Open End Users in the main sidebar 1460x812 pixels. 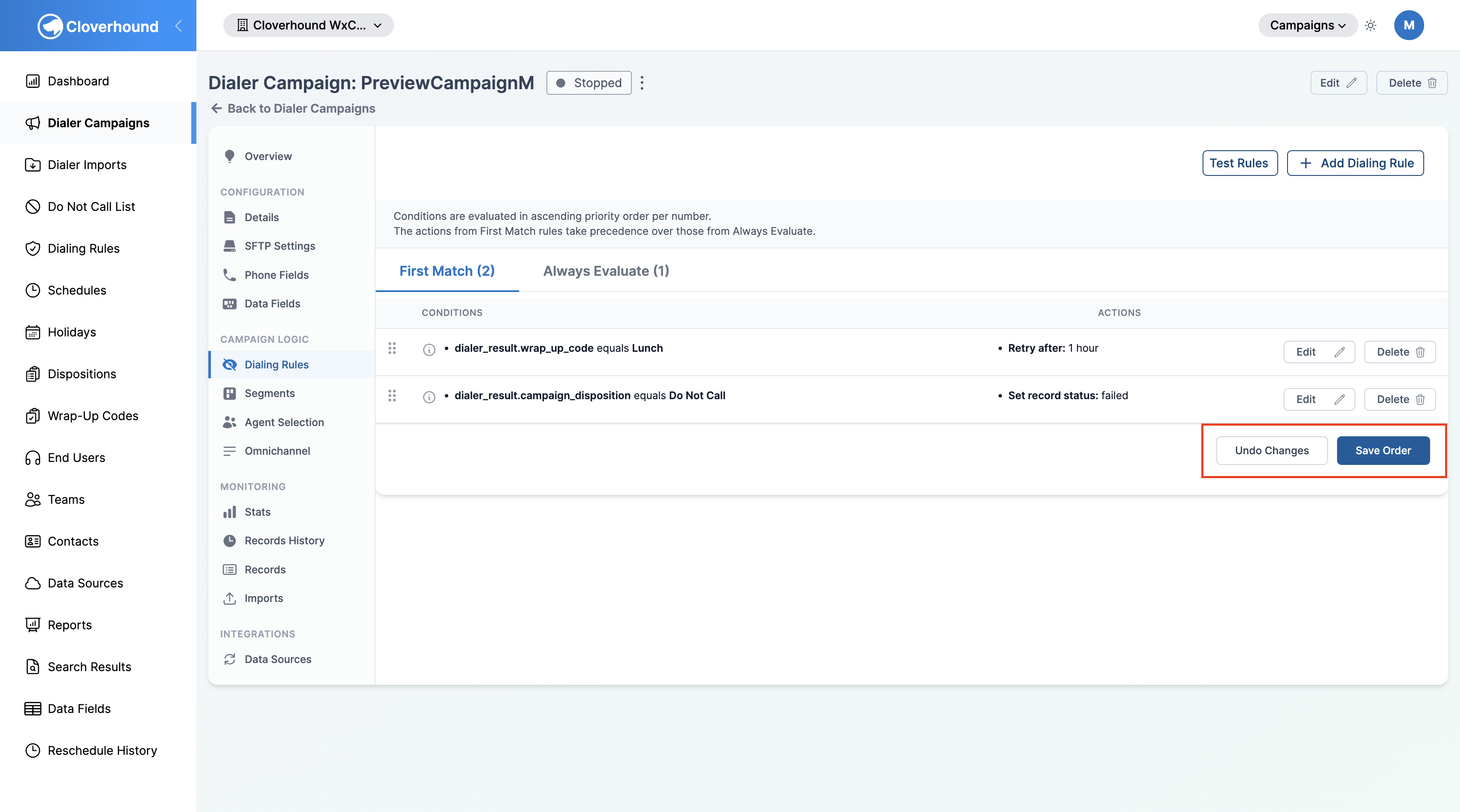tap(97, 458)
